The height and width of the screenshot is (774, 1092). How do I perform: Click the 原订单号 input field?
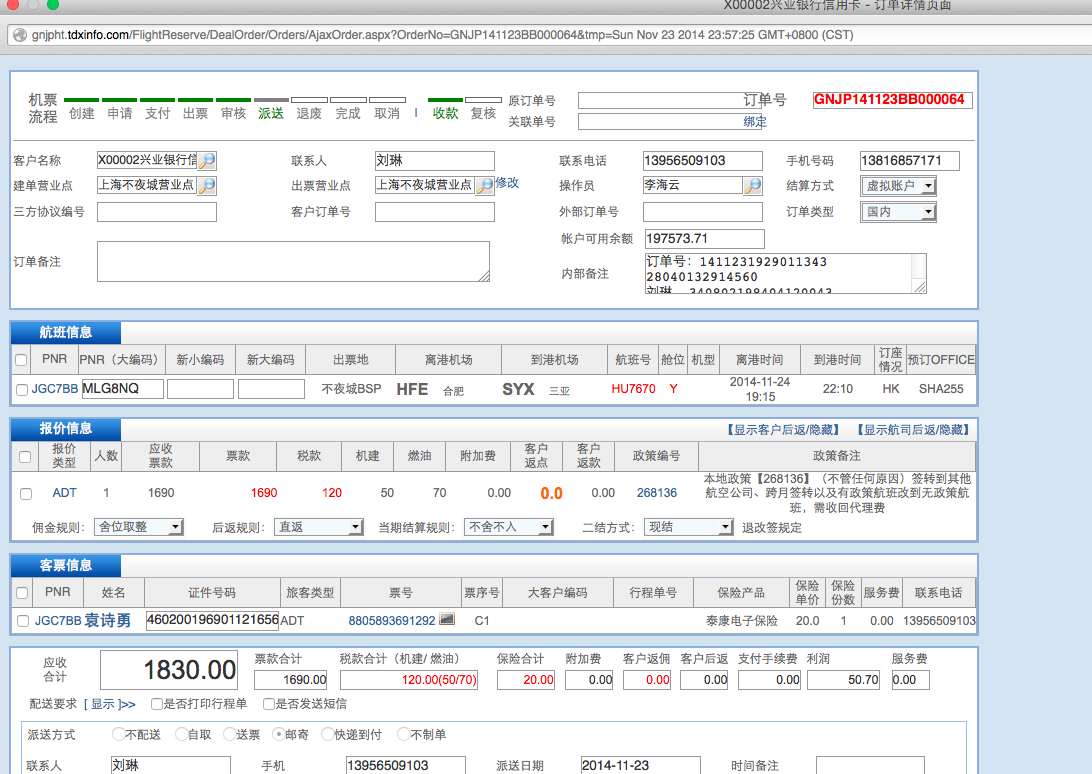coord(670,101)
